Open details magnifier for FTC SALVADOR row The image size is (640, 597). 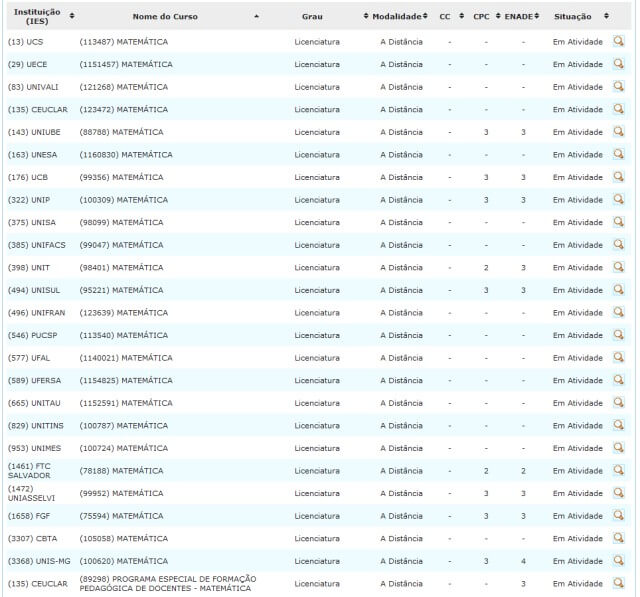(x=618, y=470)
